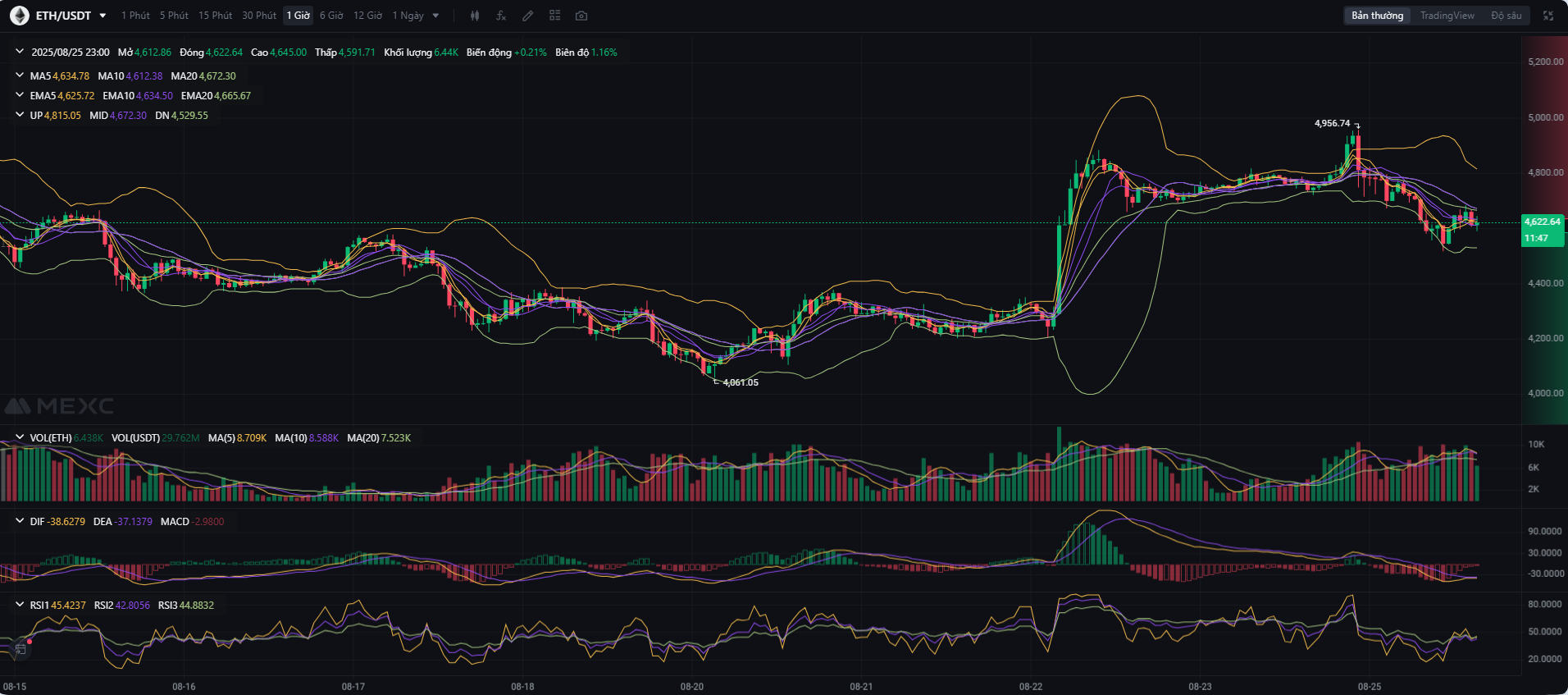Click the volume MA(5) value 8.709K
The image size is (1568, 695).
click(x=252, y=437)
